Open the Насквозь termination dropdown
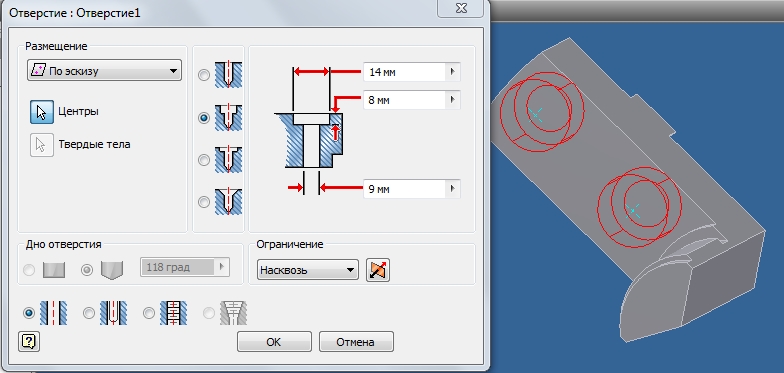The height and width of the screenshot is (373, 784). click(x=308, y=270)
